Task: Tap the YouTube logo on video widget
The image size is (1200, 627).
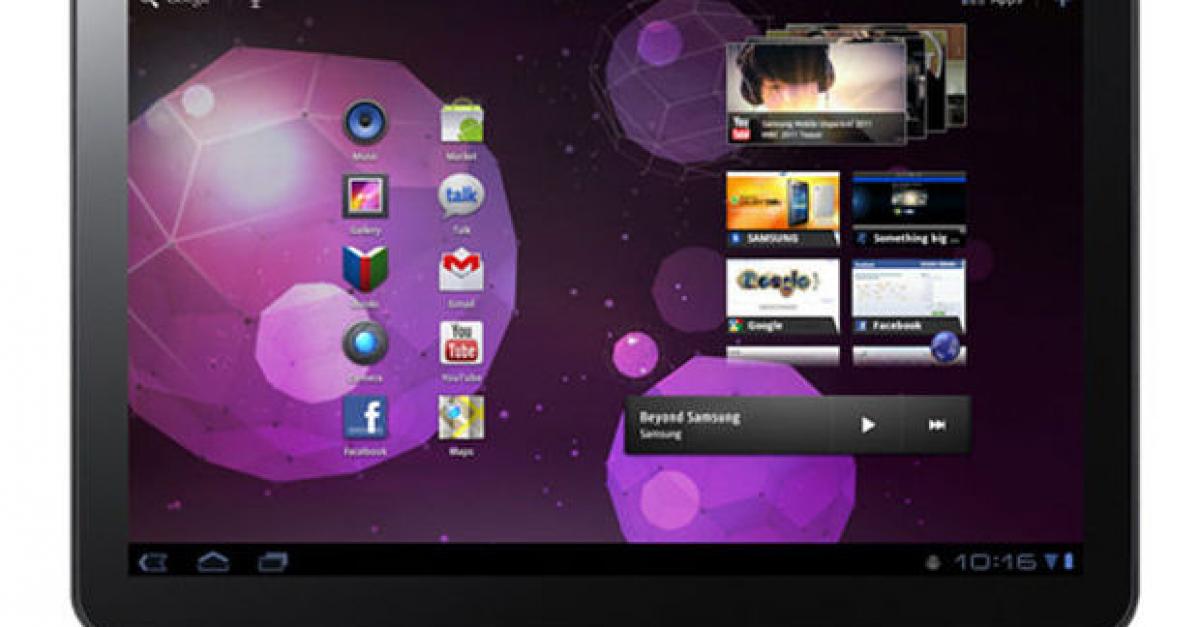Action: tap(741, 128)
